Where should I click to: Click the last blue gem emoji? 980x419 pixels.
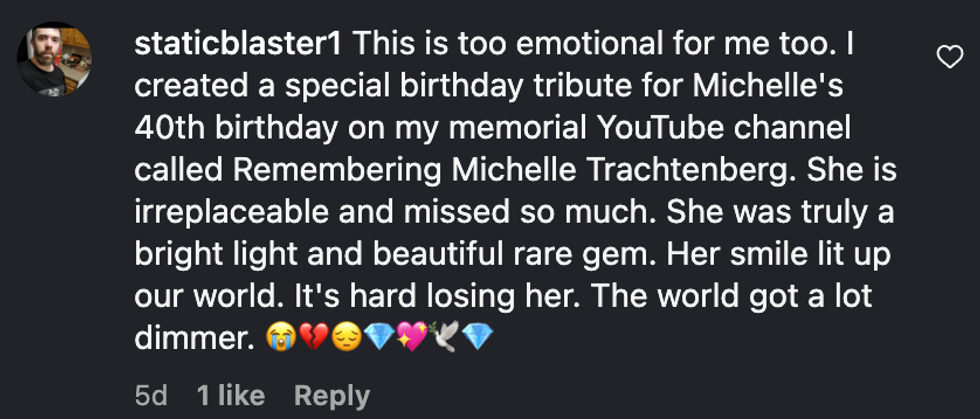pyautogui.click(x=480, y=340)
